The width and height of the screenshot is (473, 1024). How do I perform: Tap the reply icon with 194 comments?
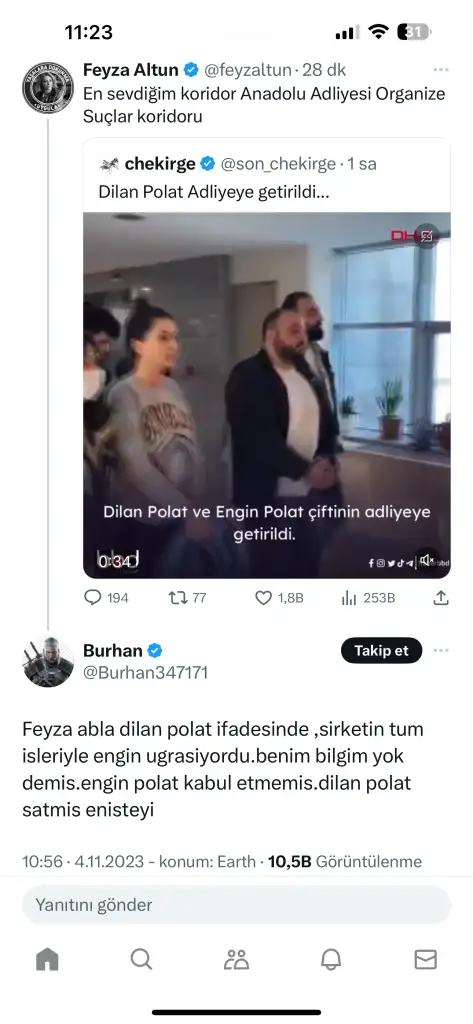106,598
